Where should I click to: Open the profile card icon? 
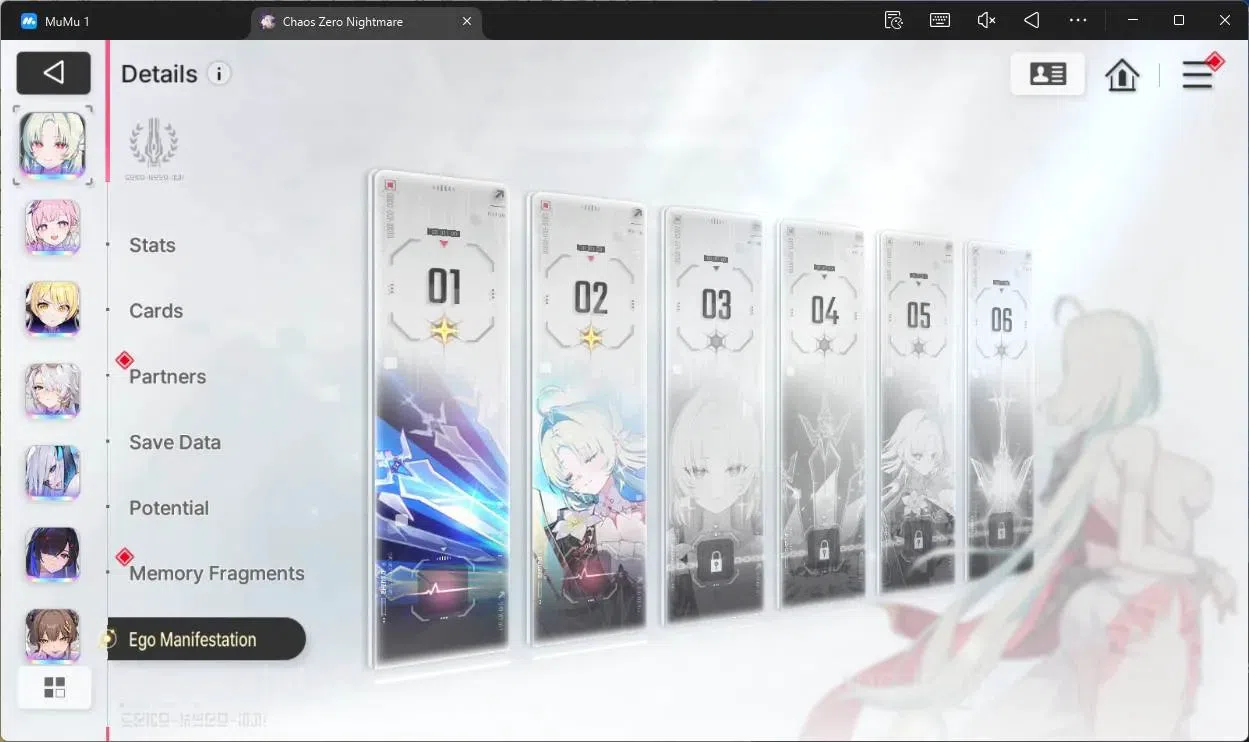point(1047,74)
